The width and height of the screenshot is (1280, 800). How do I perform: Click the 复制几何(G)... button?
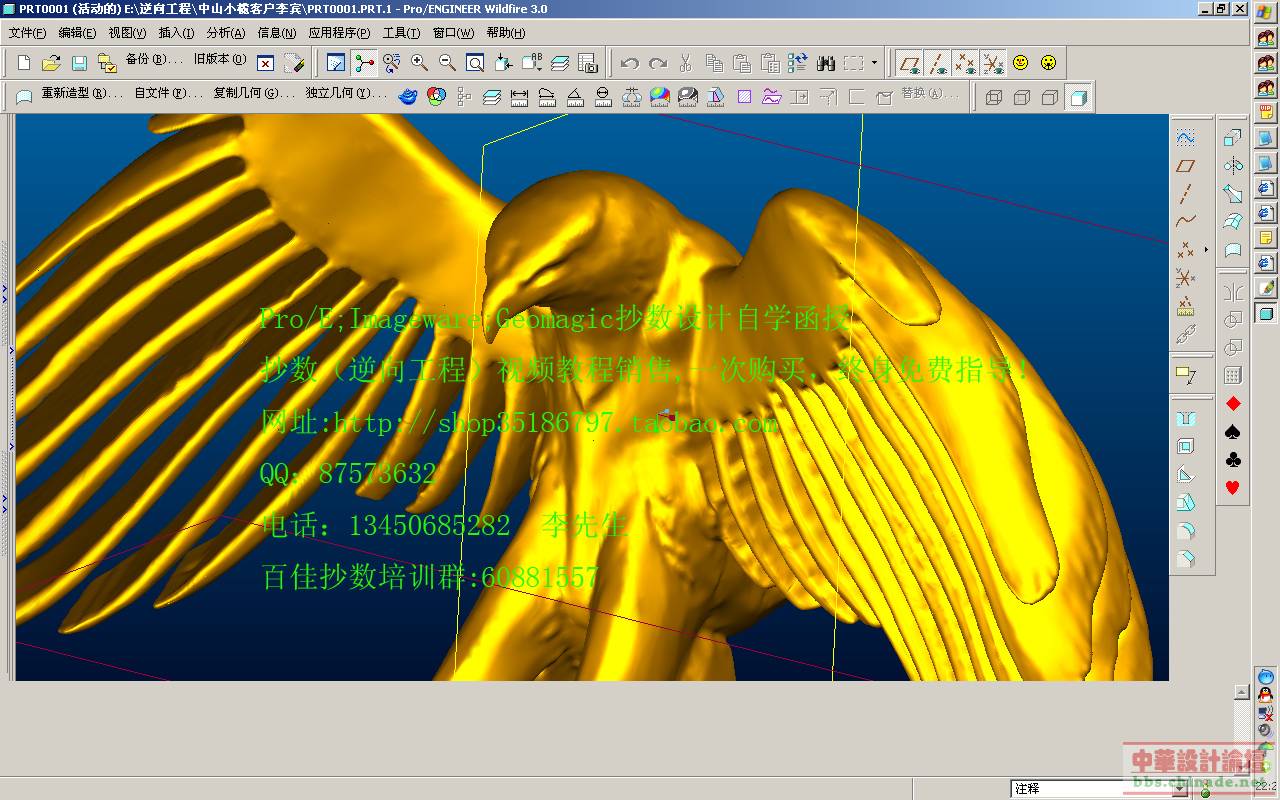pos(253,94)
